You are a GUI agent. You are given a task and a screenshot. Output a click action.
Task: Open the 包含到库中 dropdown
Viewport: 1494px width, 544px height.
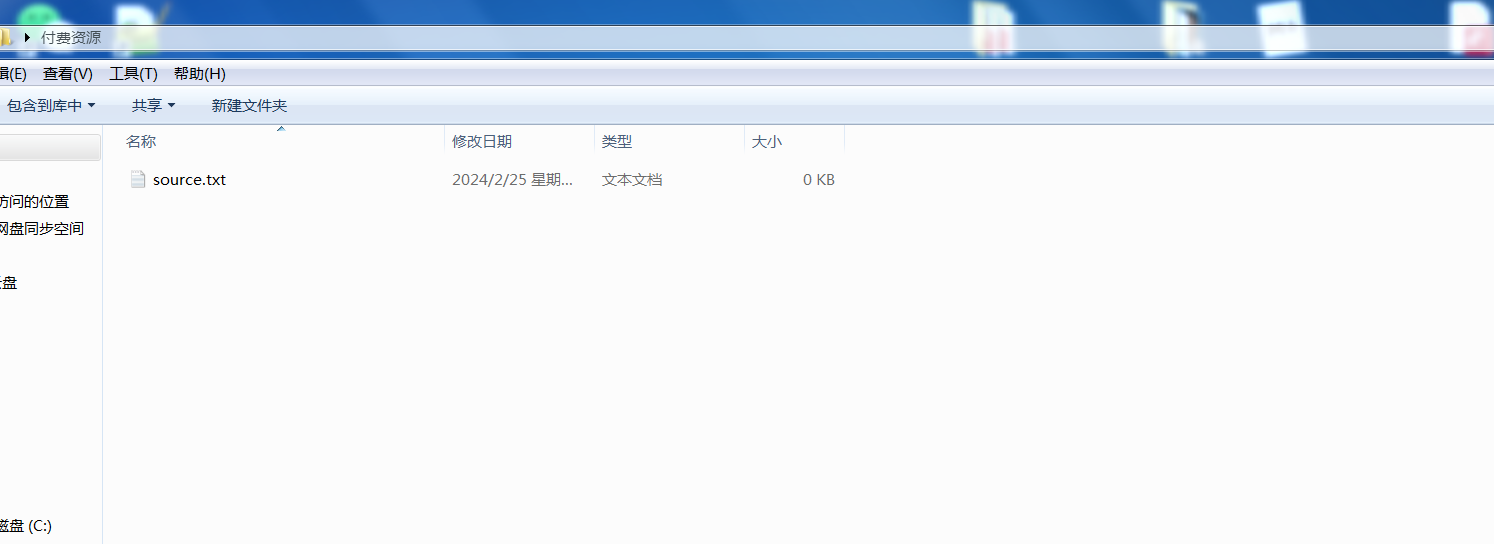point(51,105)
